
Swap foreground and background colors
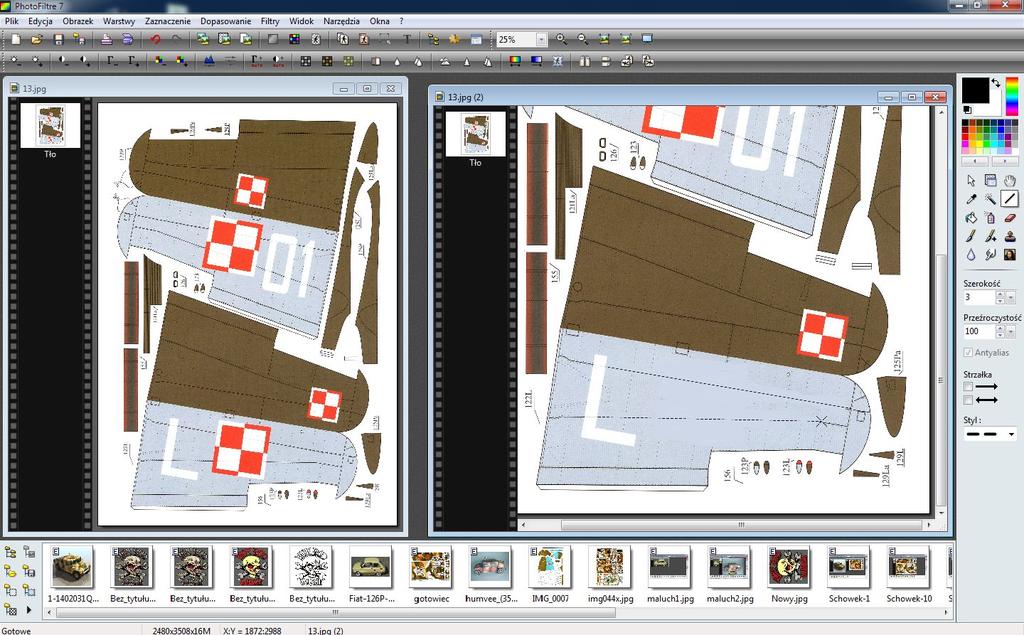(x=995, y=83)
